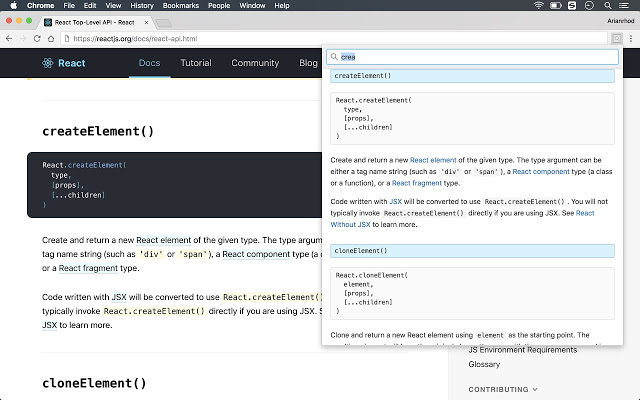Open 'JSX' link in main article paragraph
This screenshot has height=400, width=640.
click(x=119, y=297)
